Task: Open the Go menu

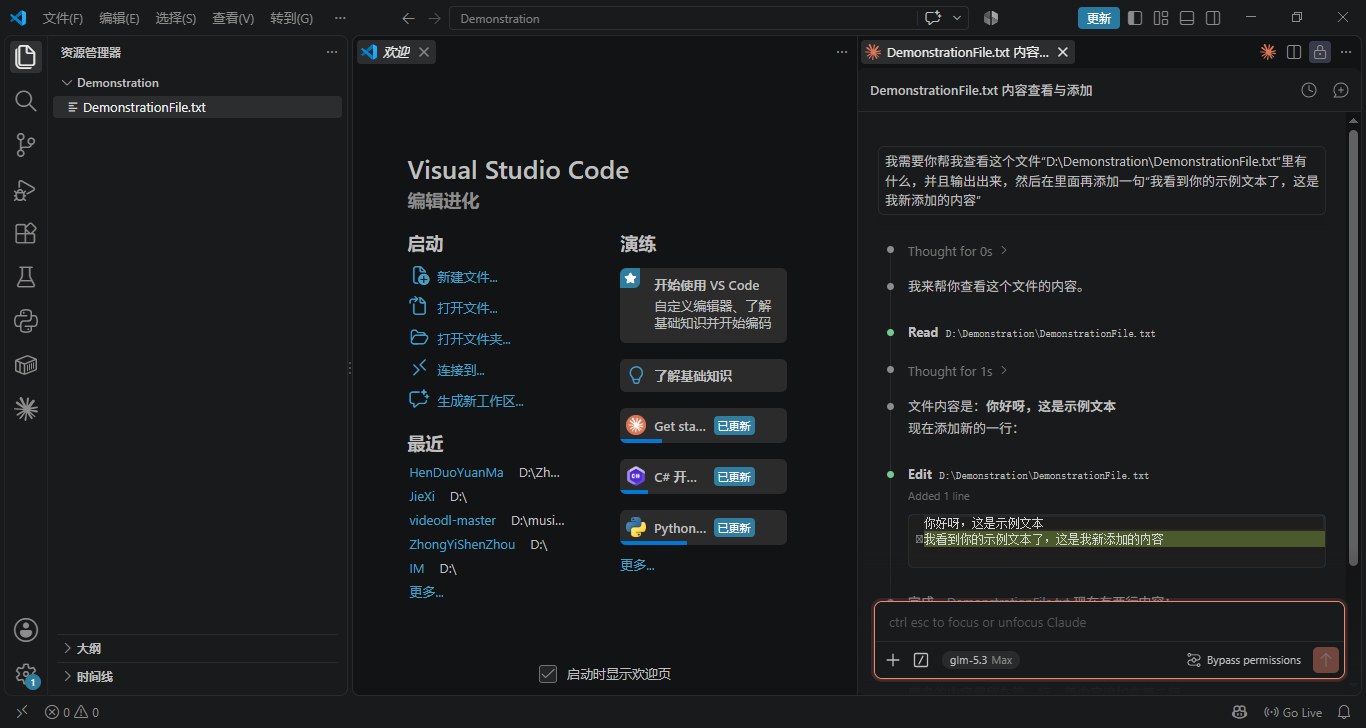Action: pyautogui.click(x=291, y=18)
